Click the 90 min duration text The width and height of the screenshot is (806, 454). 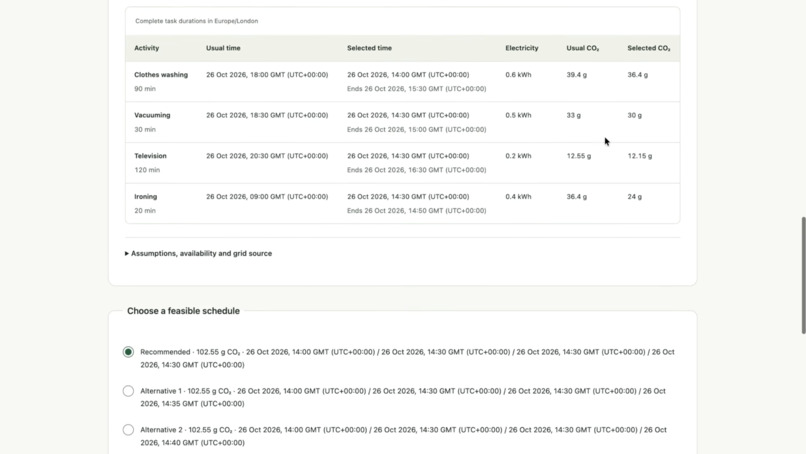click(x=145, y=88)
